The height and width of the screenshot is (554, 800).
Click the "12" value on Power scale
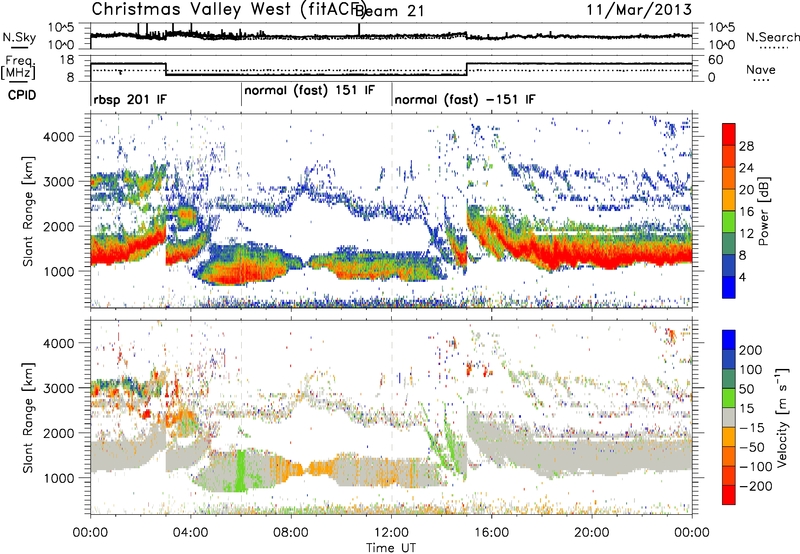click(746, 234)
